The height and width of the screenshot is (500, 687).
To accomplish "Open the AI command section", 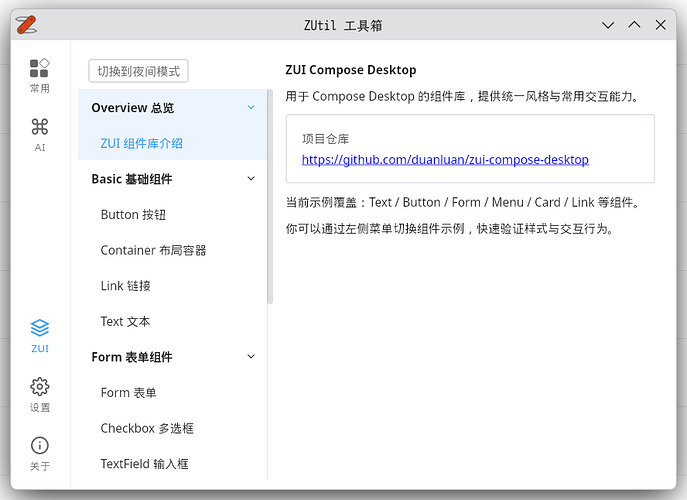I will pyautogui.click(x=39, y=135).
